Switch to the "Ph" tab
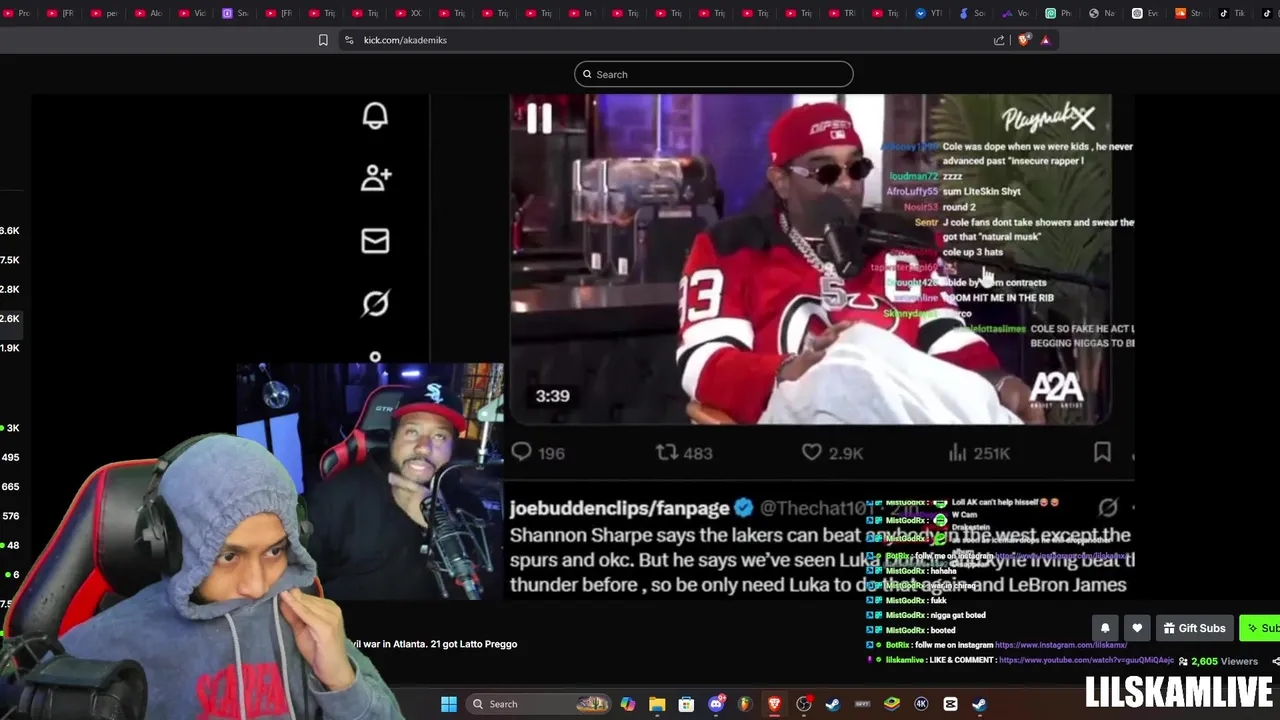Viewport: 1280px width, 720px height. pos(1058,13)
